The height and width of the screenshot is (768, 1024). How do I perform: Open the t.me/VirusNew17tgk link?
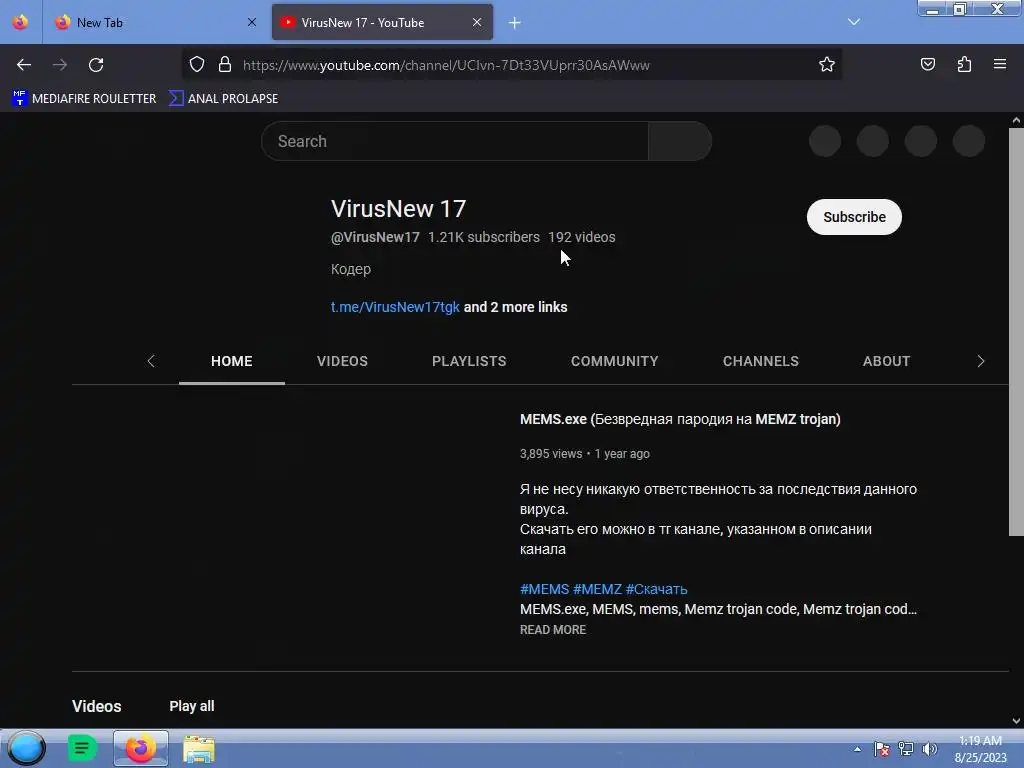[395, 307]
